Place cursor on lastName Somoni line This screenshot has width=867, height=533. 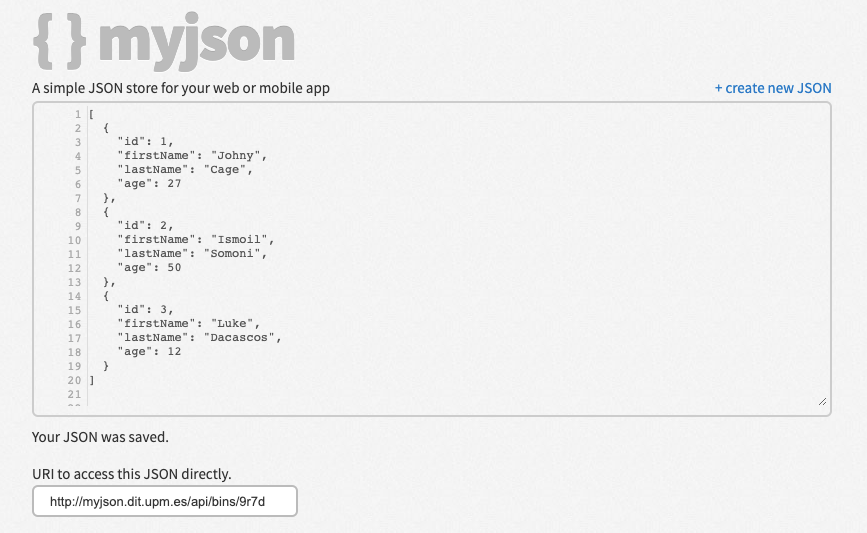(192, 253)
